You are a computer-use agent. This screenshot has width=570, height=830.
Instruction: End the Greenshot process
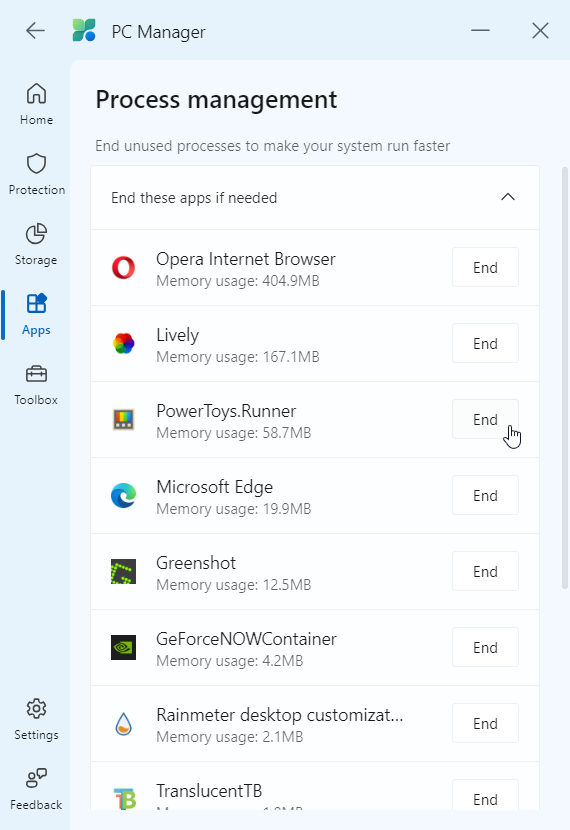click(485, 572)
